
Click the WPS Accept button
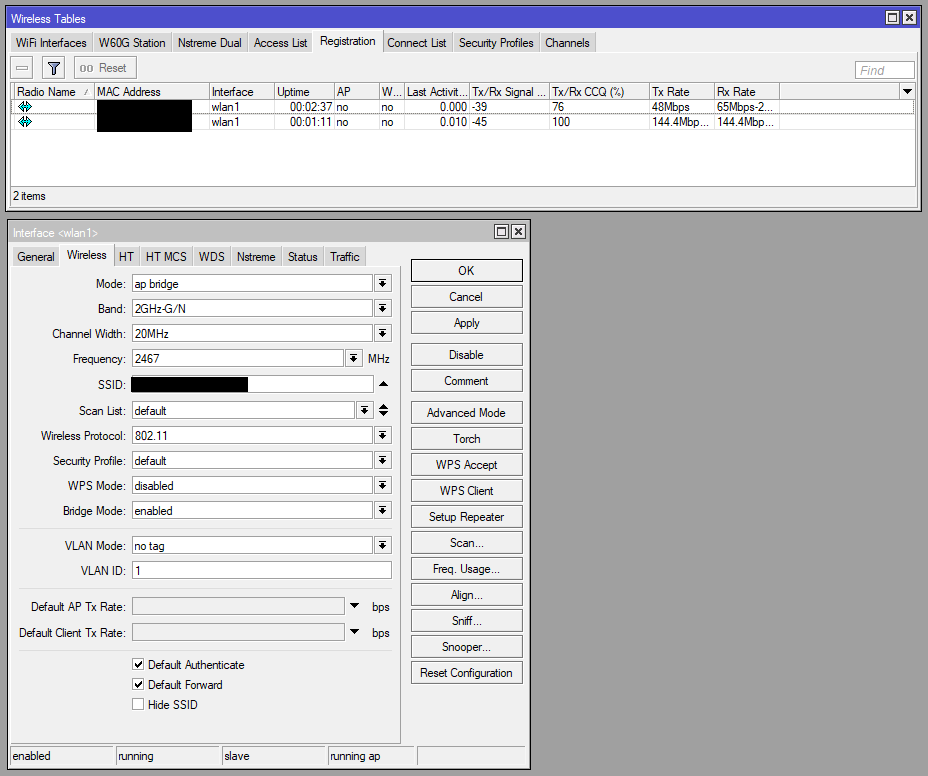coord(466,465)
